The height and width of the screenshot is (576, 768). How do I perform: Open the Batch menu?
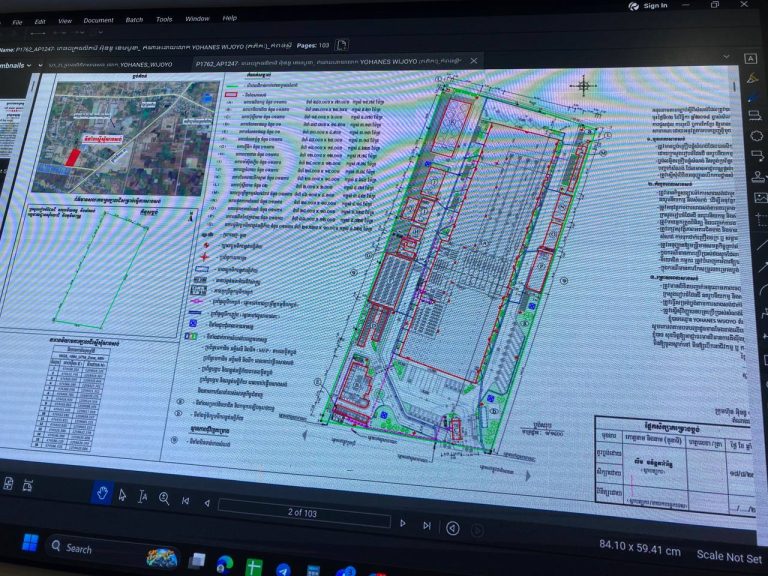[134, 19]
